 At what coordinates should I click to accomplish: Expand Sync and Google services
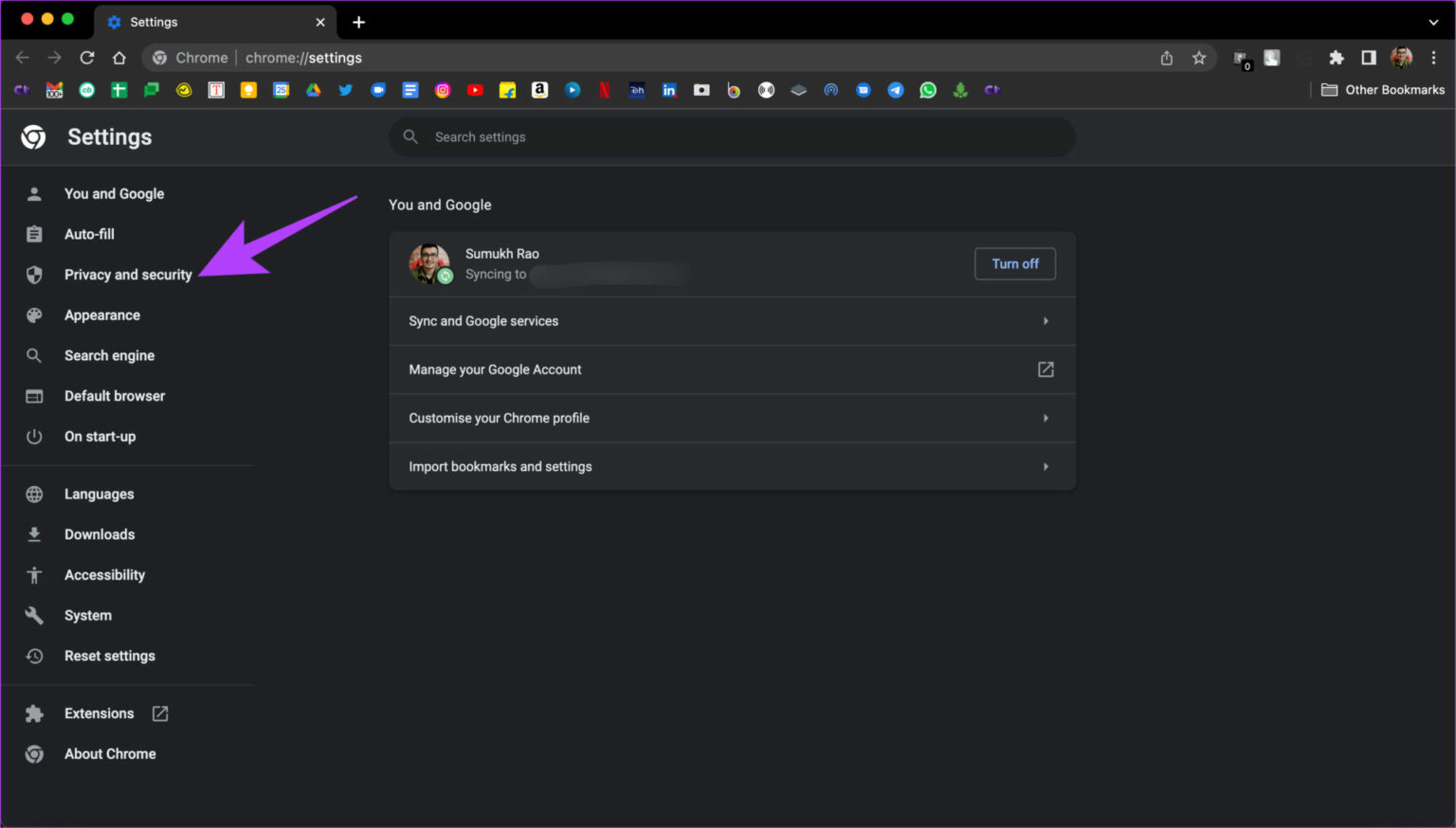(731, 321)
